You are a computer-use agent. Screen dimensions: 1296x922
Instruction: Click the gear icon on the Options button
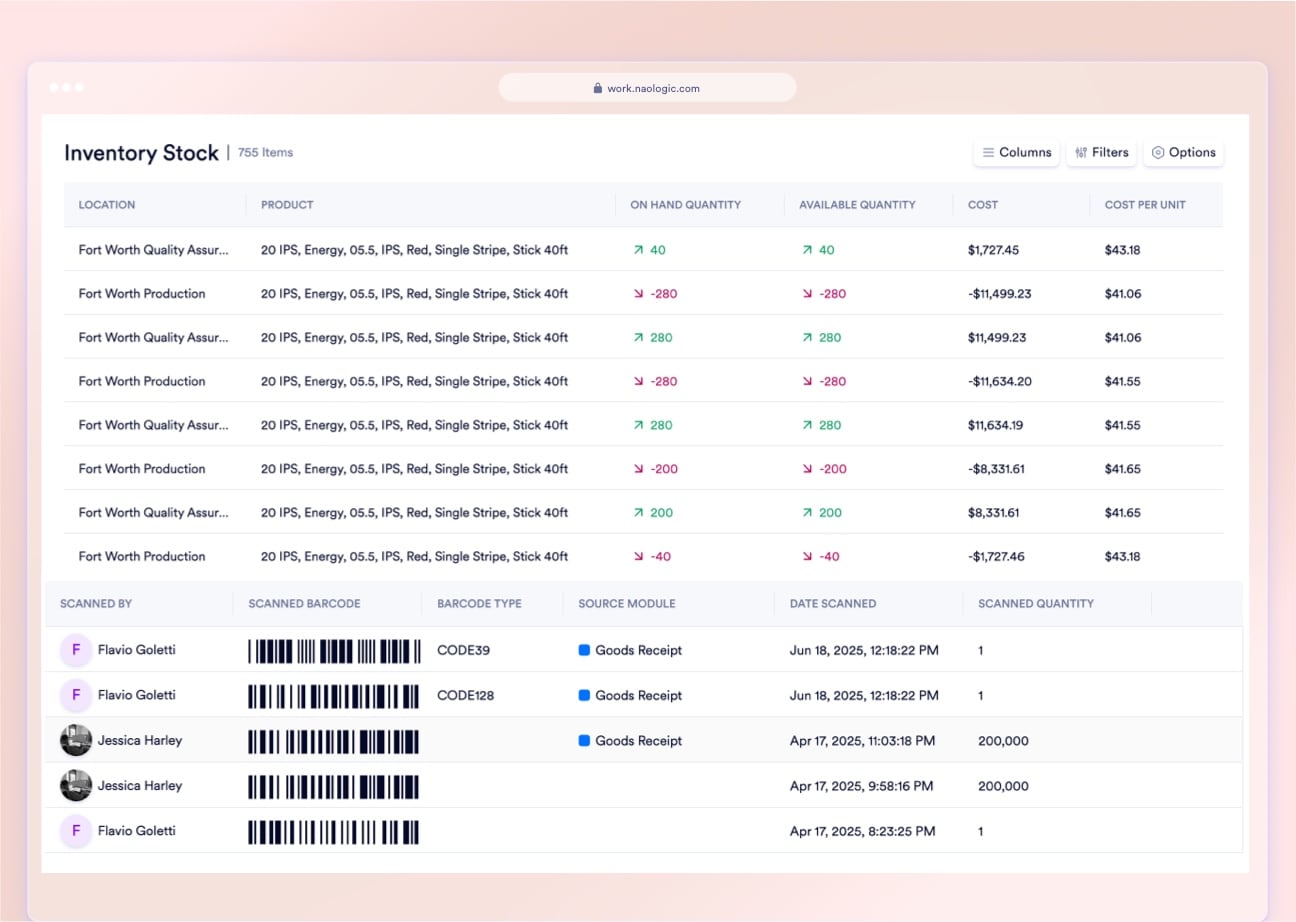point(1159,152)
